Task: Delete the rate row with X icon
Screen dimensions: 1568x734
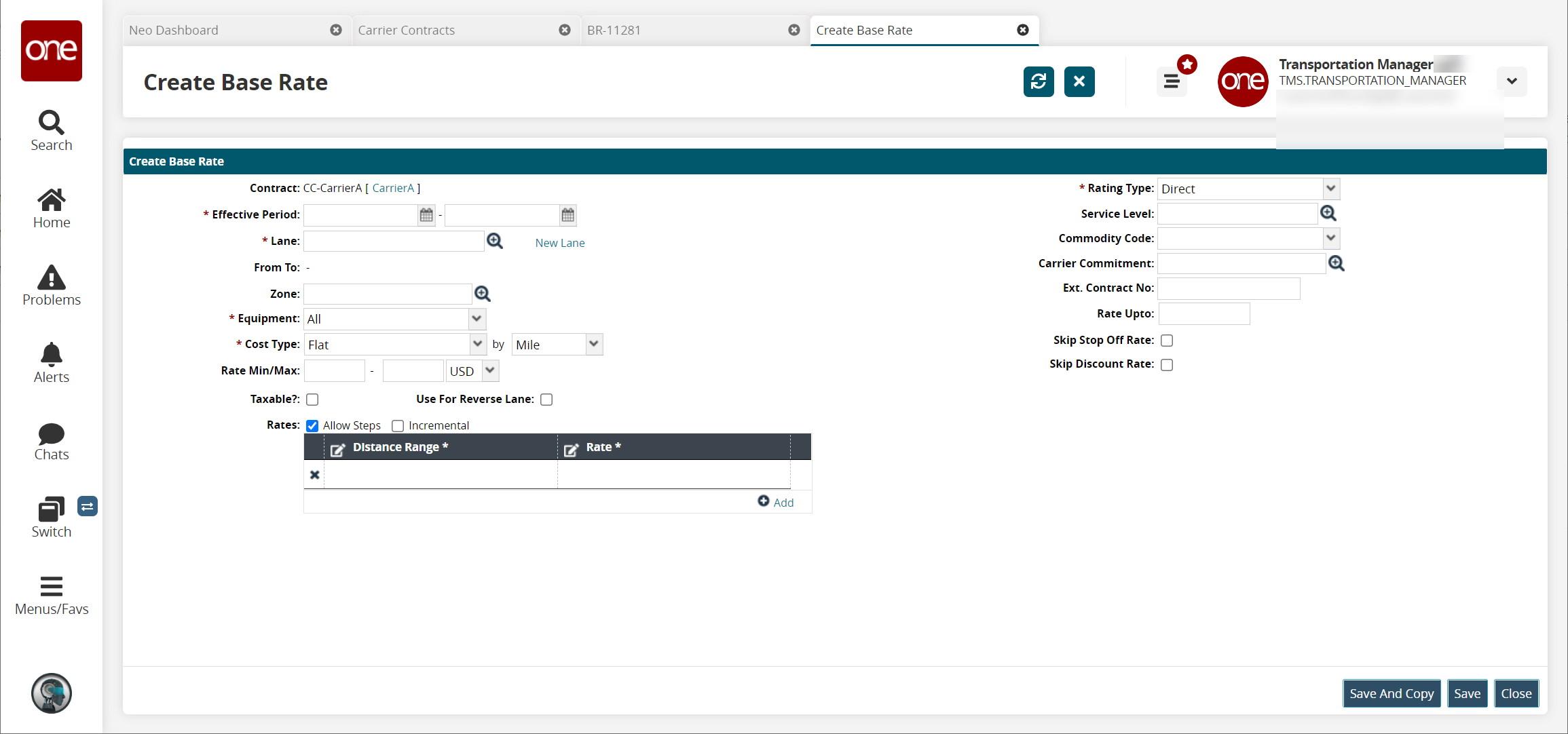Action: coord(314,475)
